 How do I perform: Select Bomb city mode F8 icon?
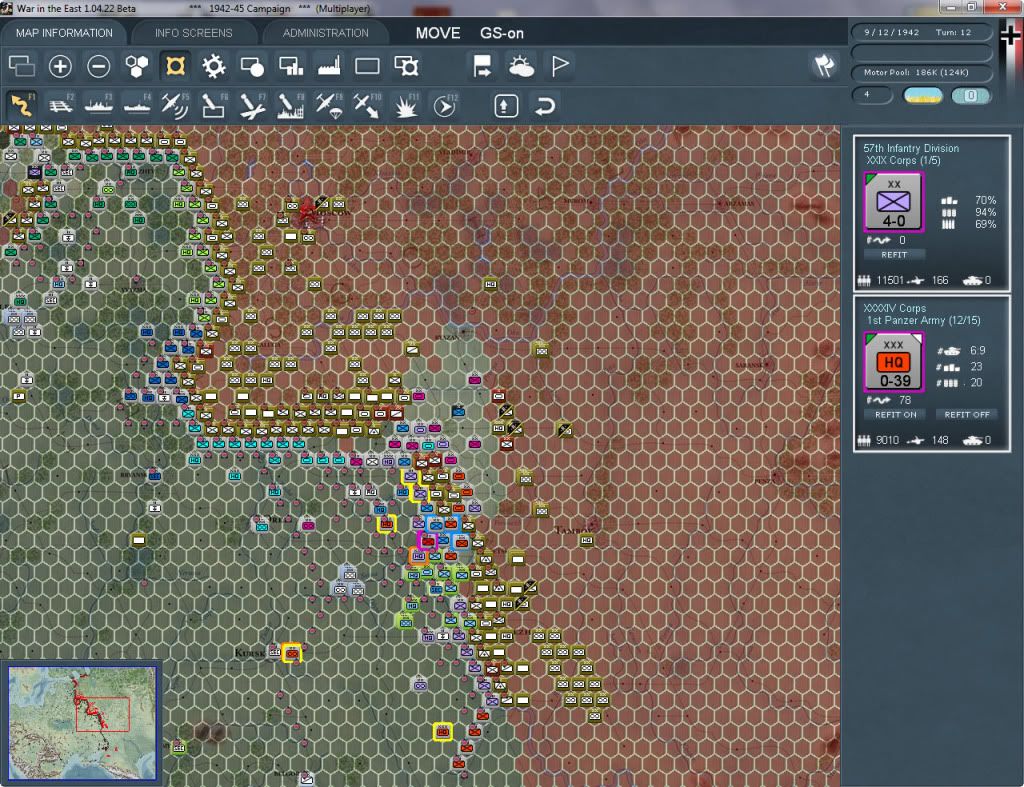coord(291,105)
